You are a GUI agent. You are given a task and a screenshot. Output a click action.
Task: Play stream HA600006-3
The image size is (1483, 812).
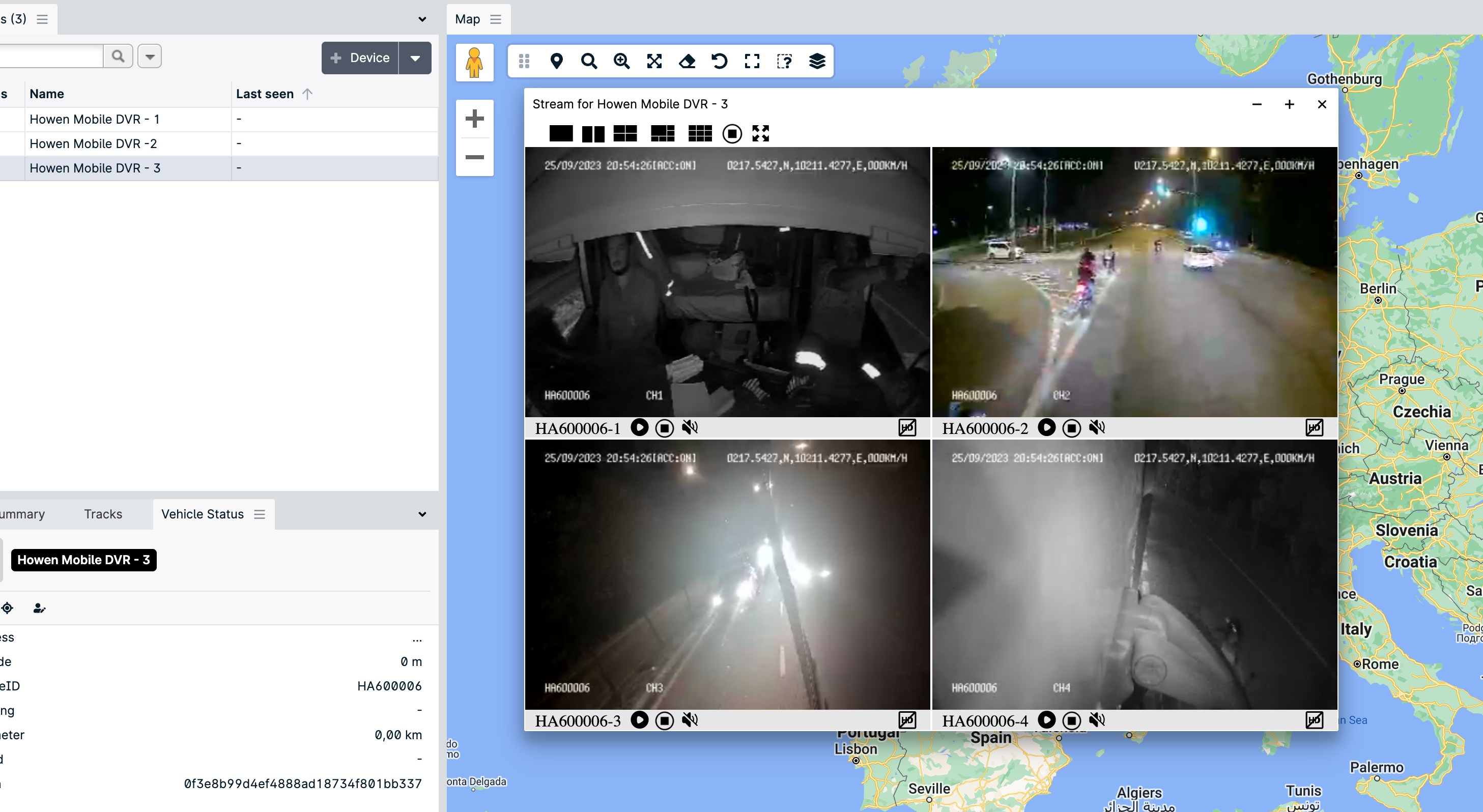click(x=639, y=720)
